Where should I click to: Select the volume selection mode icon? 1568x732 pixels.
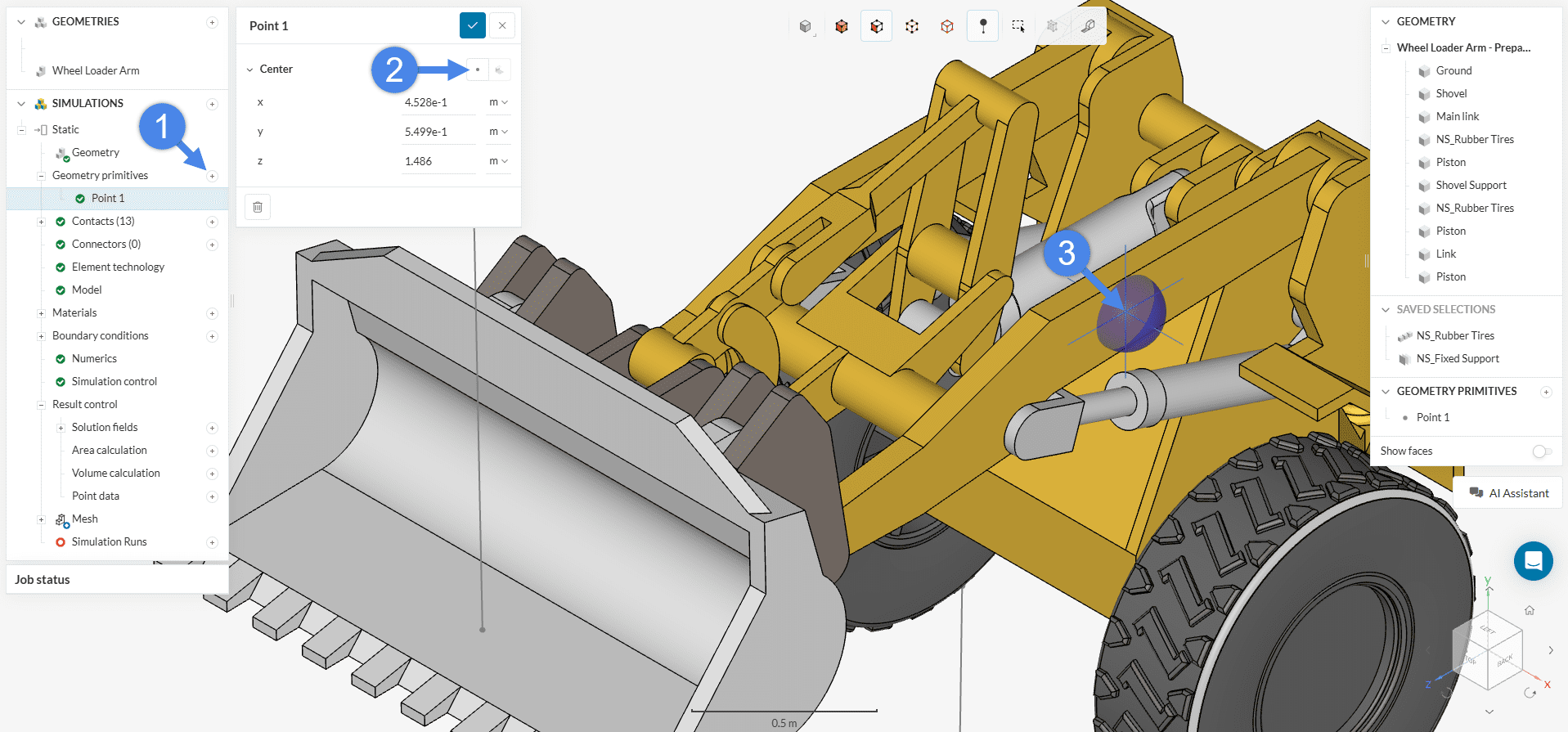842,26
